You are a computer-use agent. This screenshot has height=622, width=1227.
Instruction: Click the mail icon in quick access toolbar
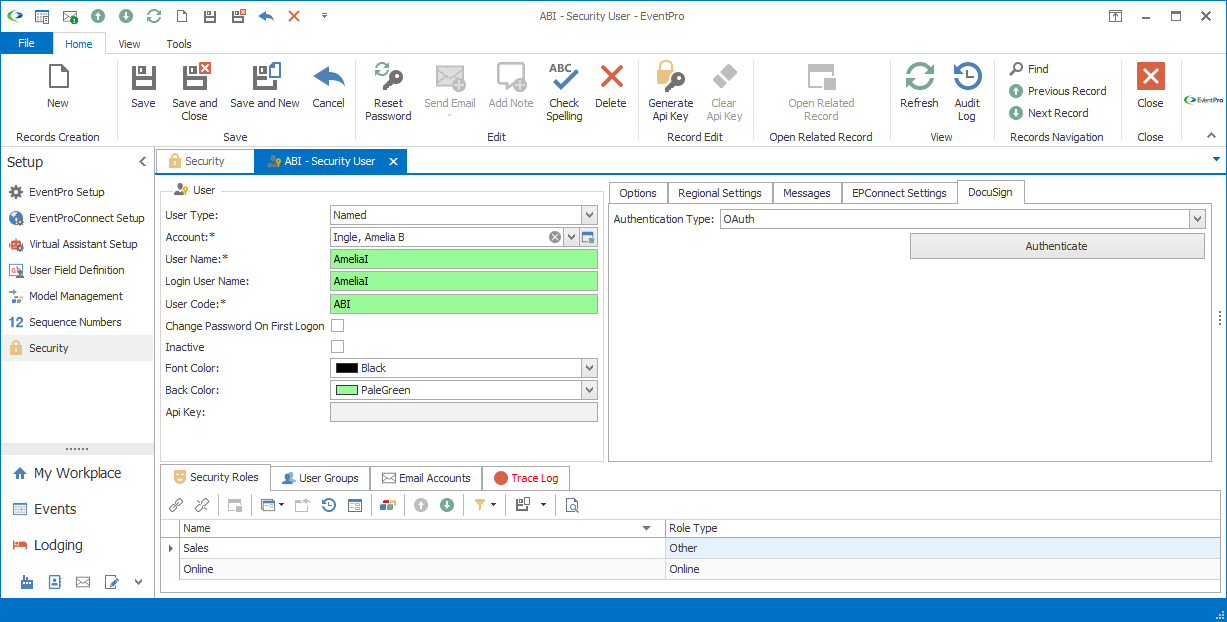[x=70, y=16]
